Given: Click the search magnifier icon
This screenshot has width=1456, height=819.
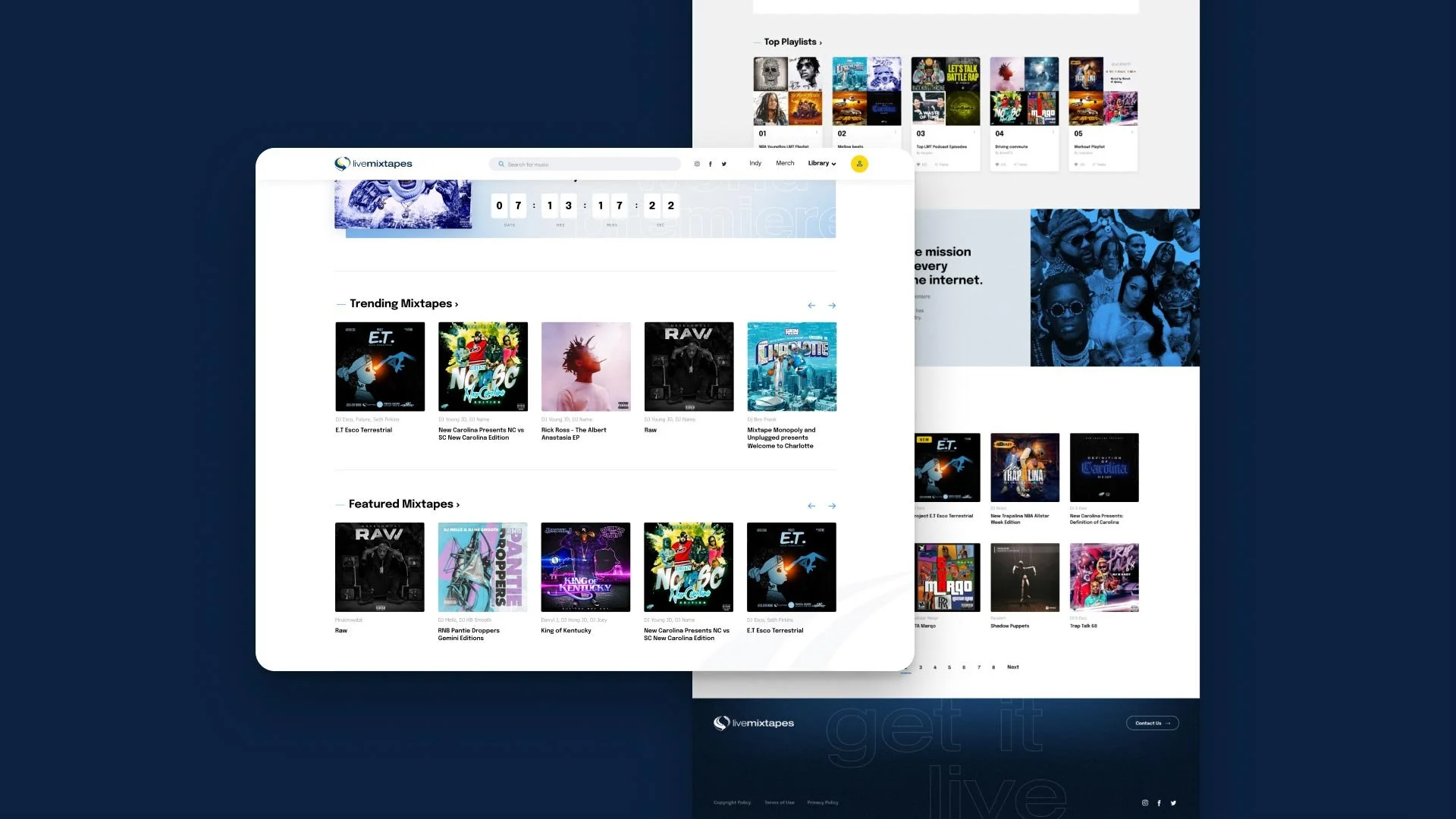Looking at the screenshot, I should click(501, 164).
